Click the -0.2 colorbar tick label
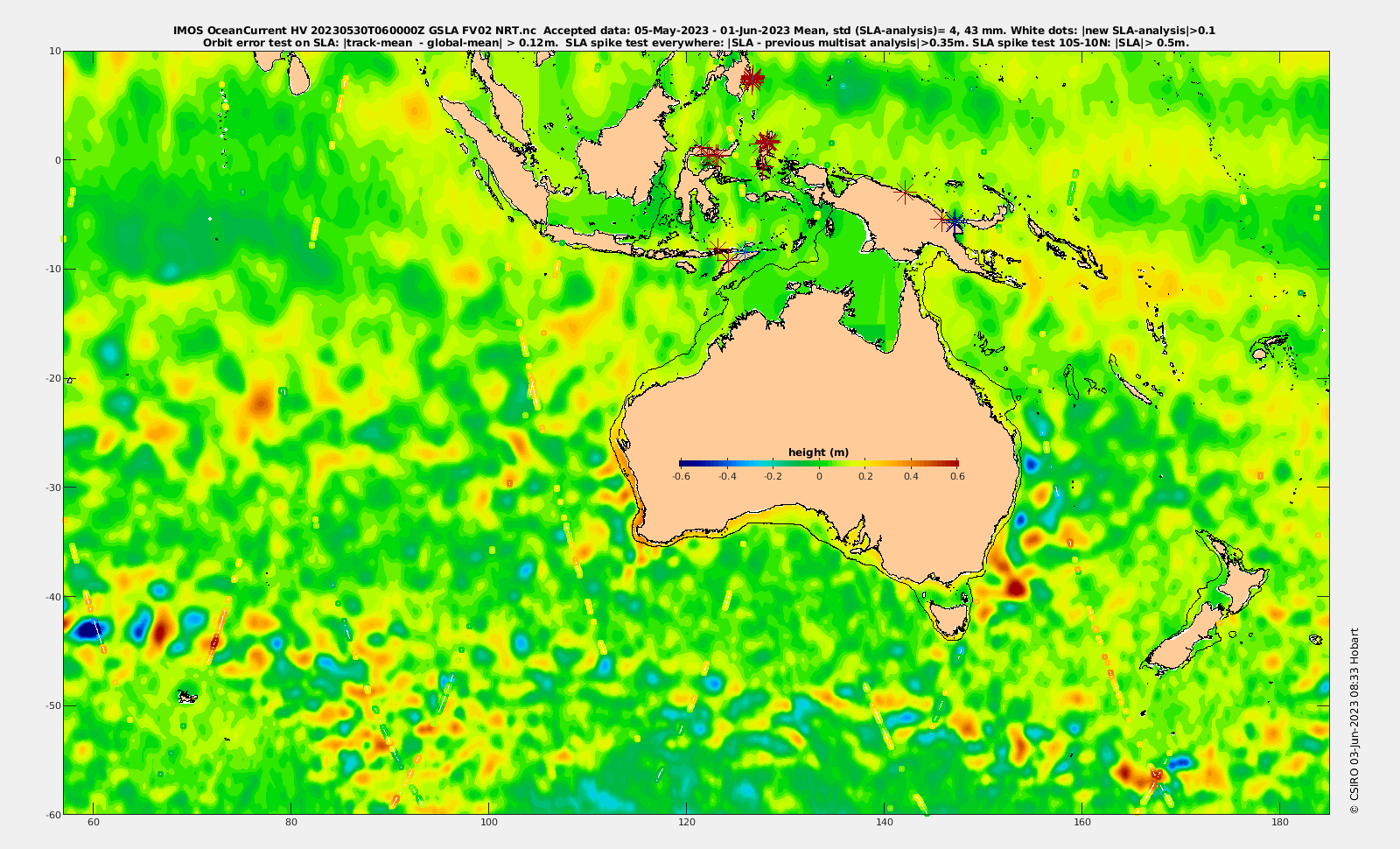 tap(773, 476)
